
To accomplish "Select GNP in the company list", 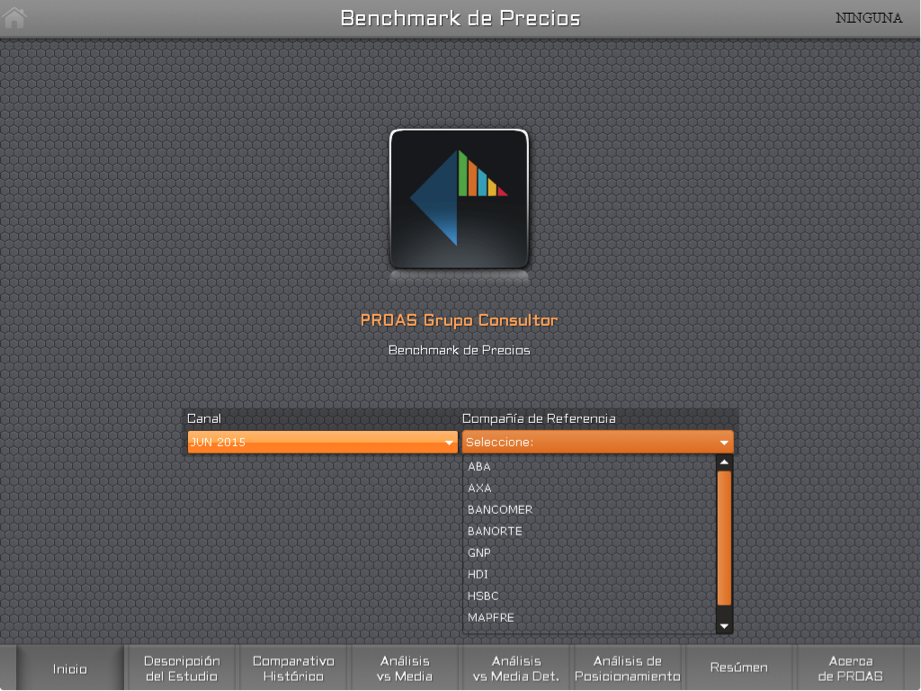I will [480, 553].
